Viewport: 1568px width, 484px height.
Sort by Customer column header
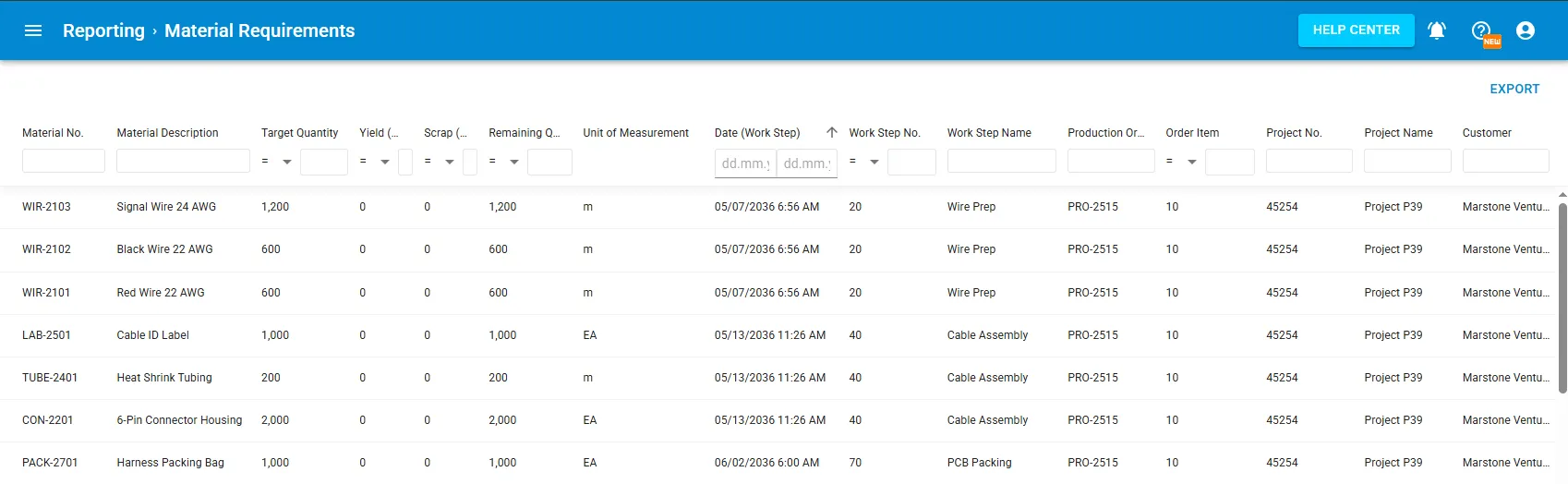[1487, 133]
